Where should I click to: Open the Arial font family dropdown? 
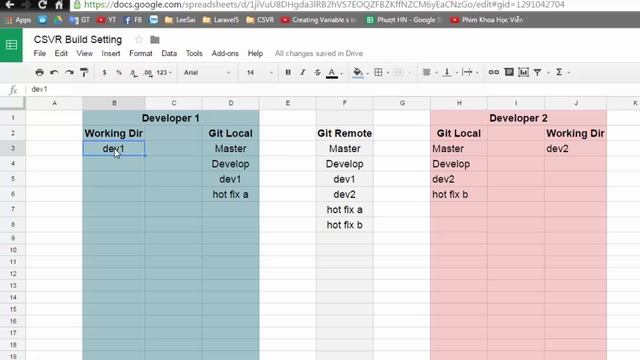207,72
